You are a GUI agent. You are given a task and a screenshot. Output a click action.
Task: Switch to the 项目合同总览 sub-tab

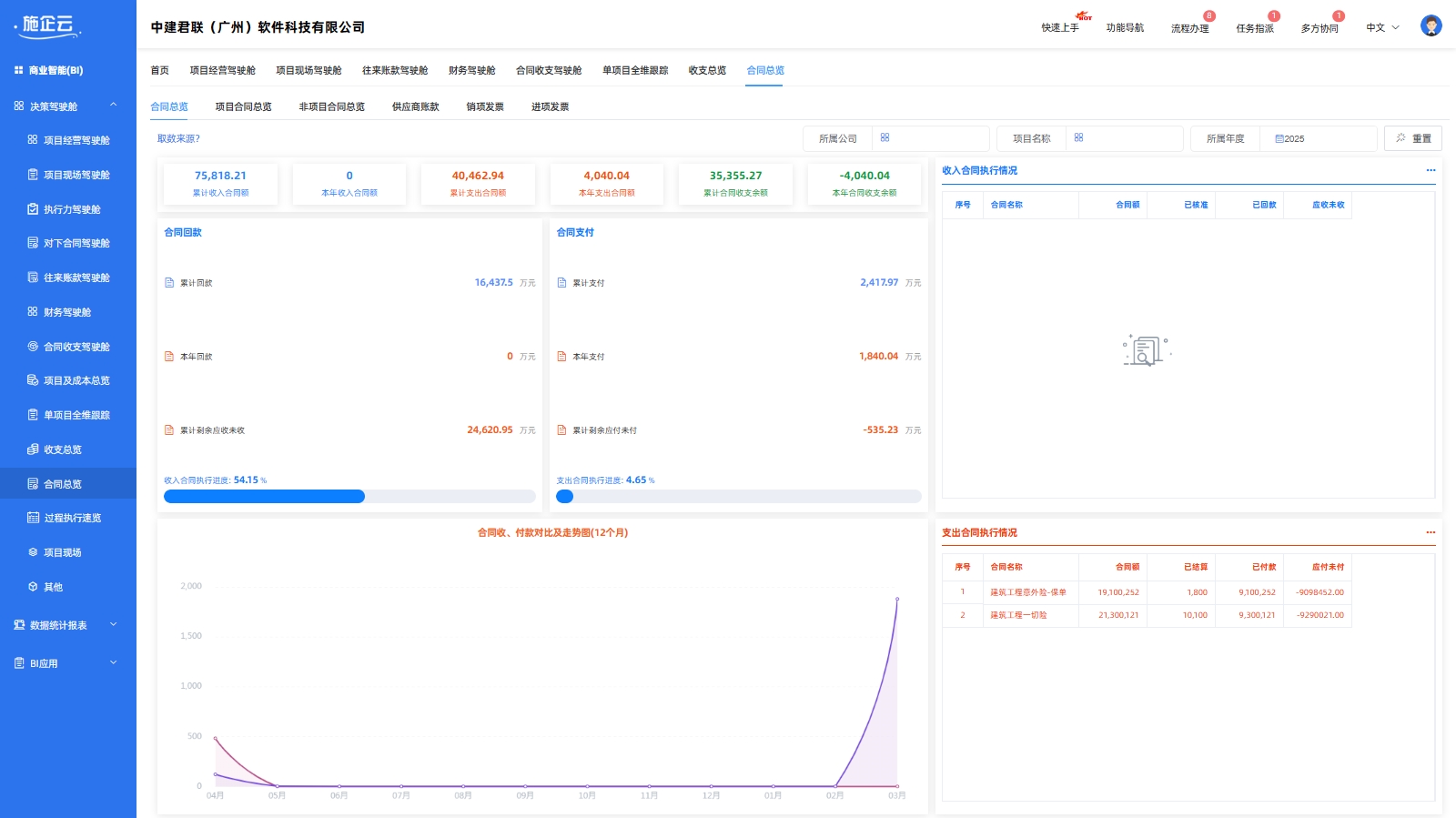tap(243, 106)
